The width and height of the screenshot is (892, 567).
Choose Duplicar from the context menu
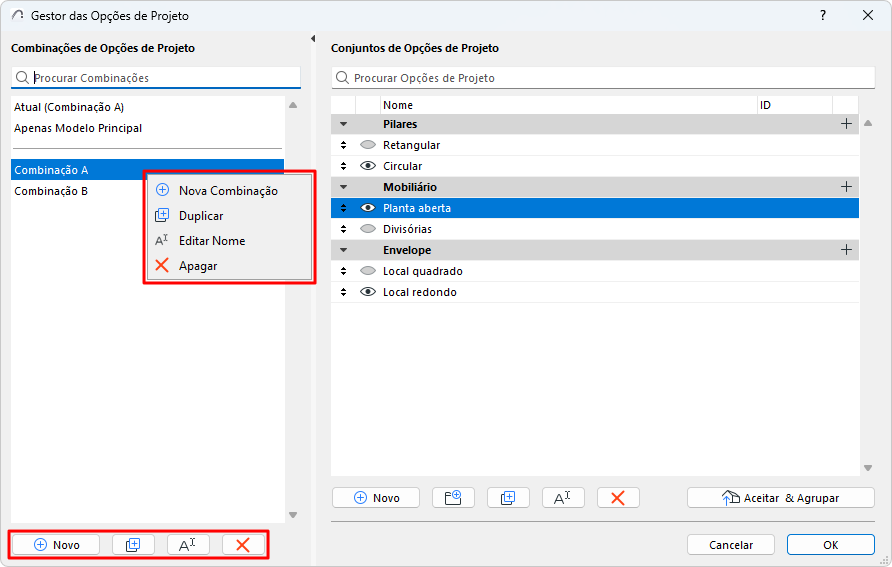pos(201,216)
